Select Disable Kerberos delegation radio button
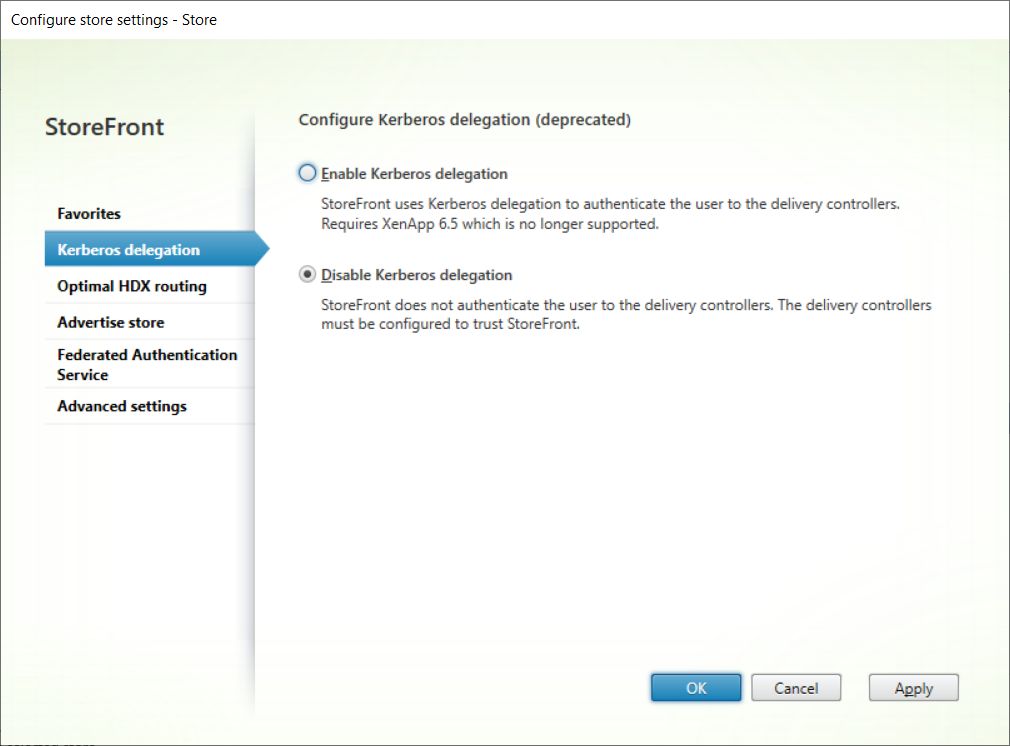Image resolution: width=1010 pixels, height=746 pixels. pyautogui.click(x=307, y=275)
